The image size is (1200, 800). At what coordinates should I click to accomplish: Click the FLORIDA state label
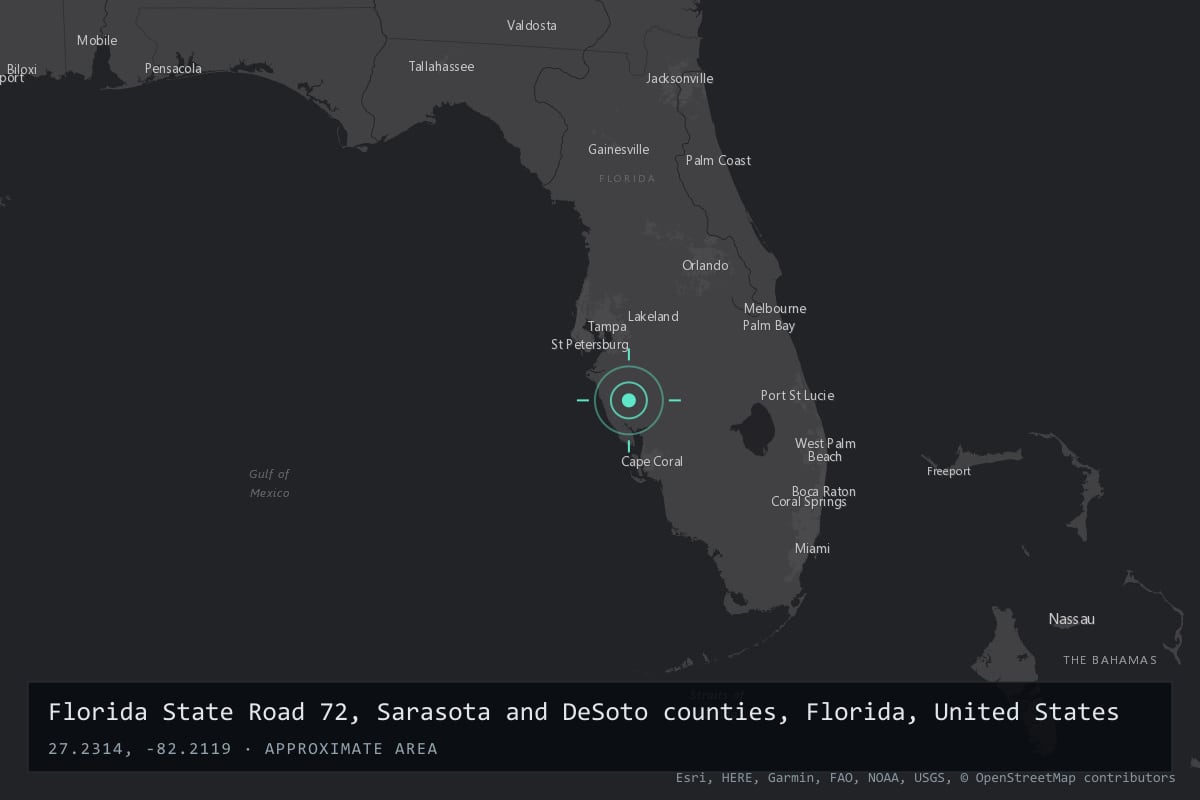tap(627, 178)
